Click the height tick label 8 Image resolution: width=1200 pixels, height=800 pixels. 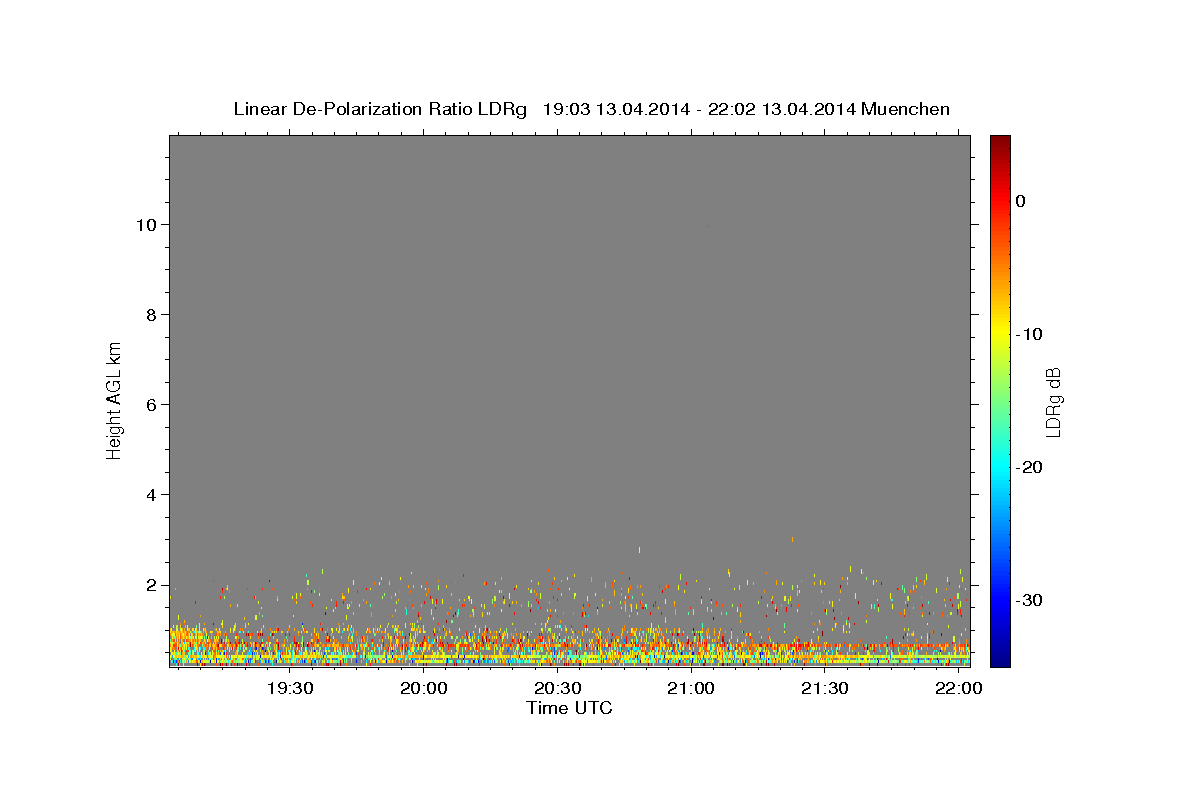tap(151, 315)
